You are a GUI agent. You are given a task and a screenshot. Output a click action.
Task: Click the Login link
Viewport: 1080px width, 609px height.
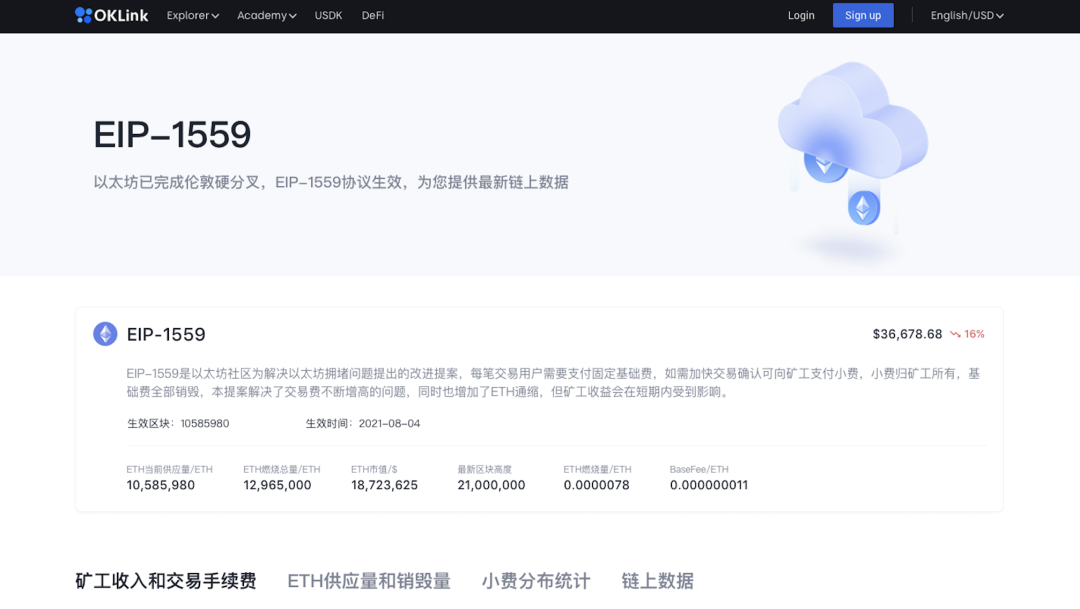[x=801, y=15]
